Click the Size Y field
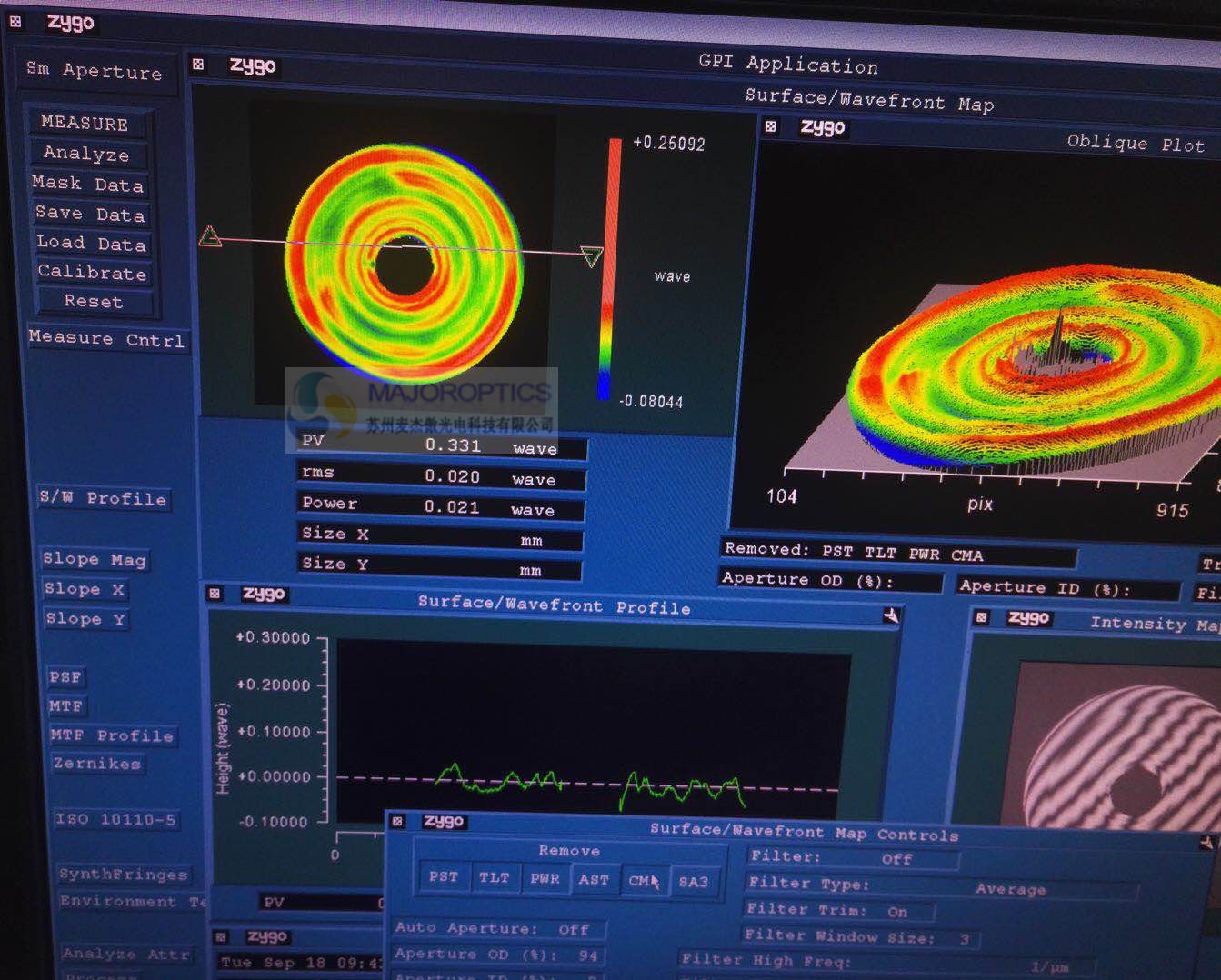Screen dimensions: 1221x980 tap(439, 566)
